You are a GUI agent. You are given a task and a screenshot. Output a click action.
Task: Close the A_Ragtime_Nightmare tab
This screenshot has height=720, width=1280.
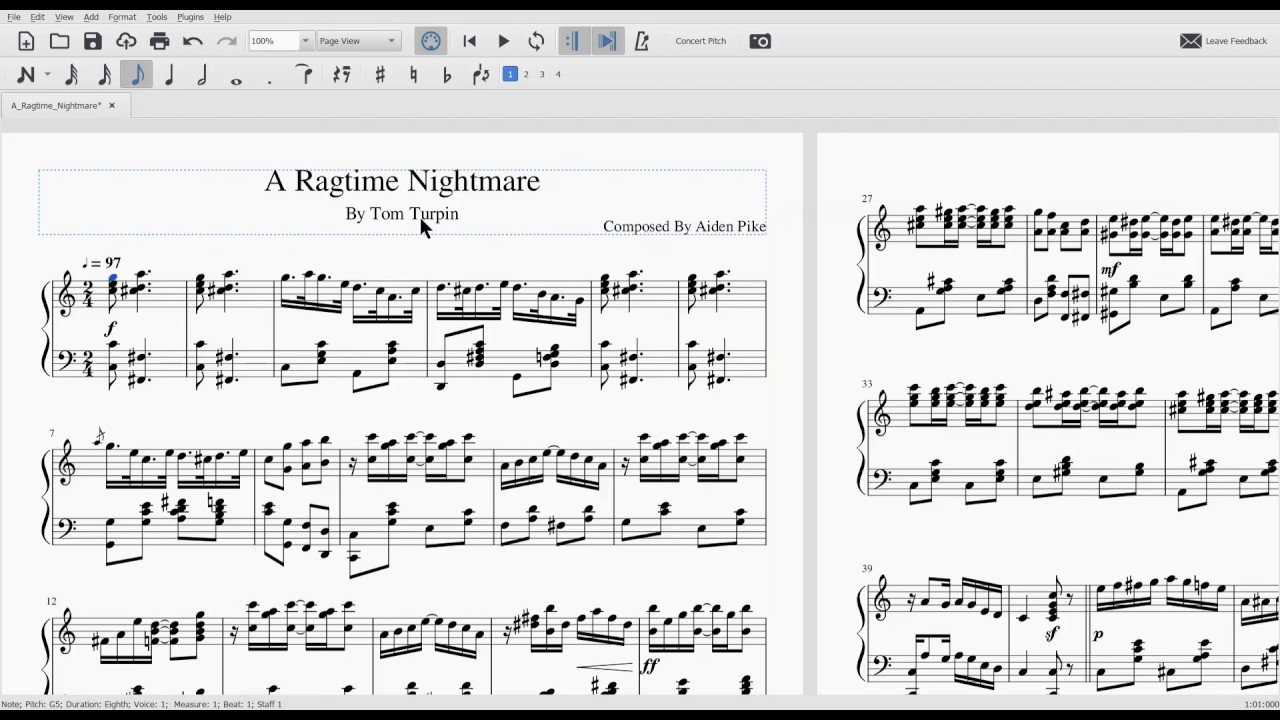pos(112,105)
